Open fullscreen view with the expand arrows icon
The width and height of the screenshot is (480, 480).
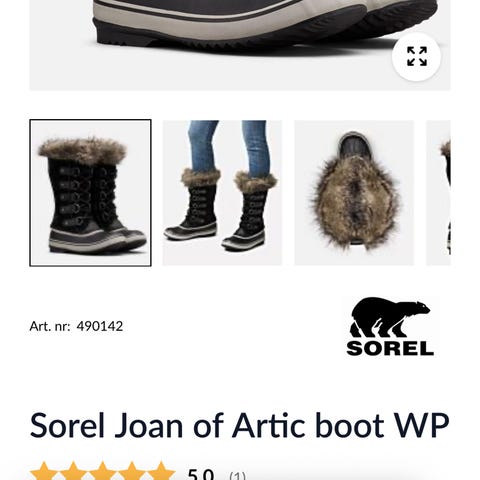pyautogui.click(x=417, y=56)
